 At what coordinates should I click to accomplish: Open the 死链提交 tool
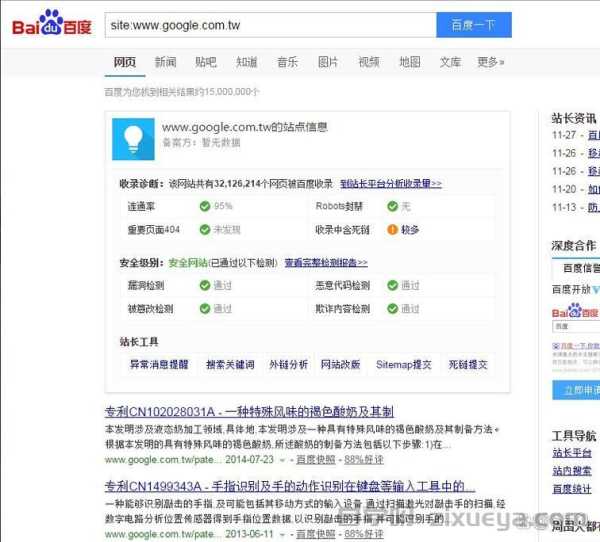click(x=468, y=364)
